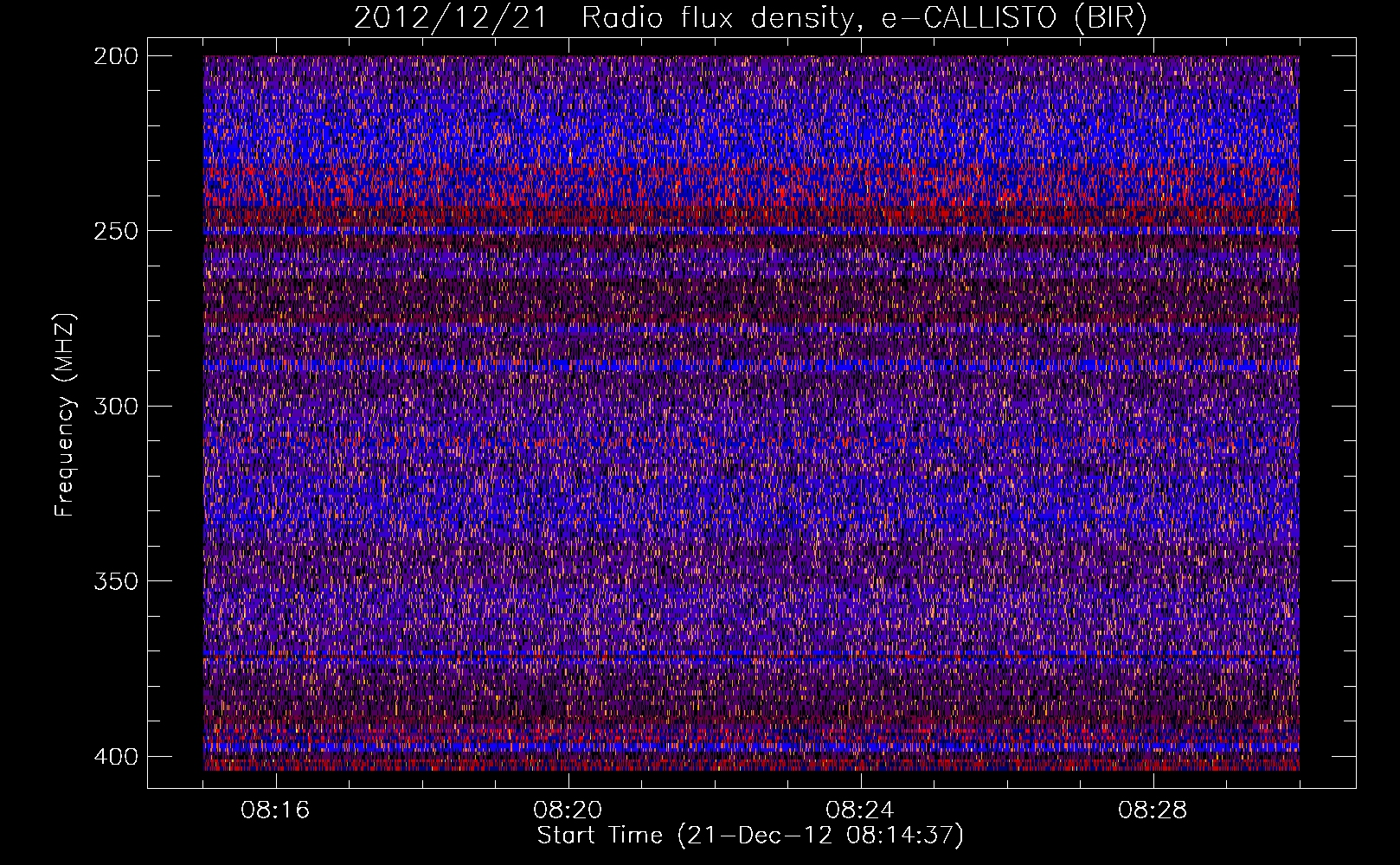
Task: Select the 300 frequency axis label
Action: click(x=115, y=406)
